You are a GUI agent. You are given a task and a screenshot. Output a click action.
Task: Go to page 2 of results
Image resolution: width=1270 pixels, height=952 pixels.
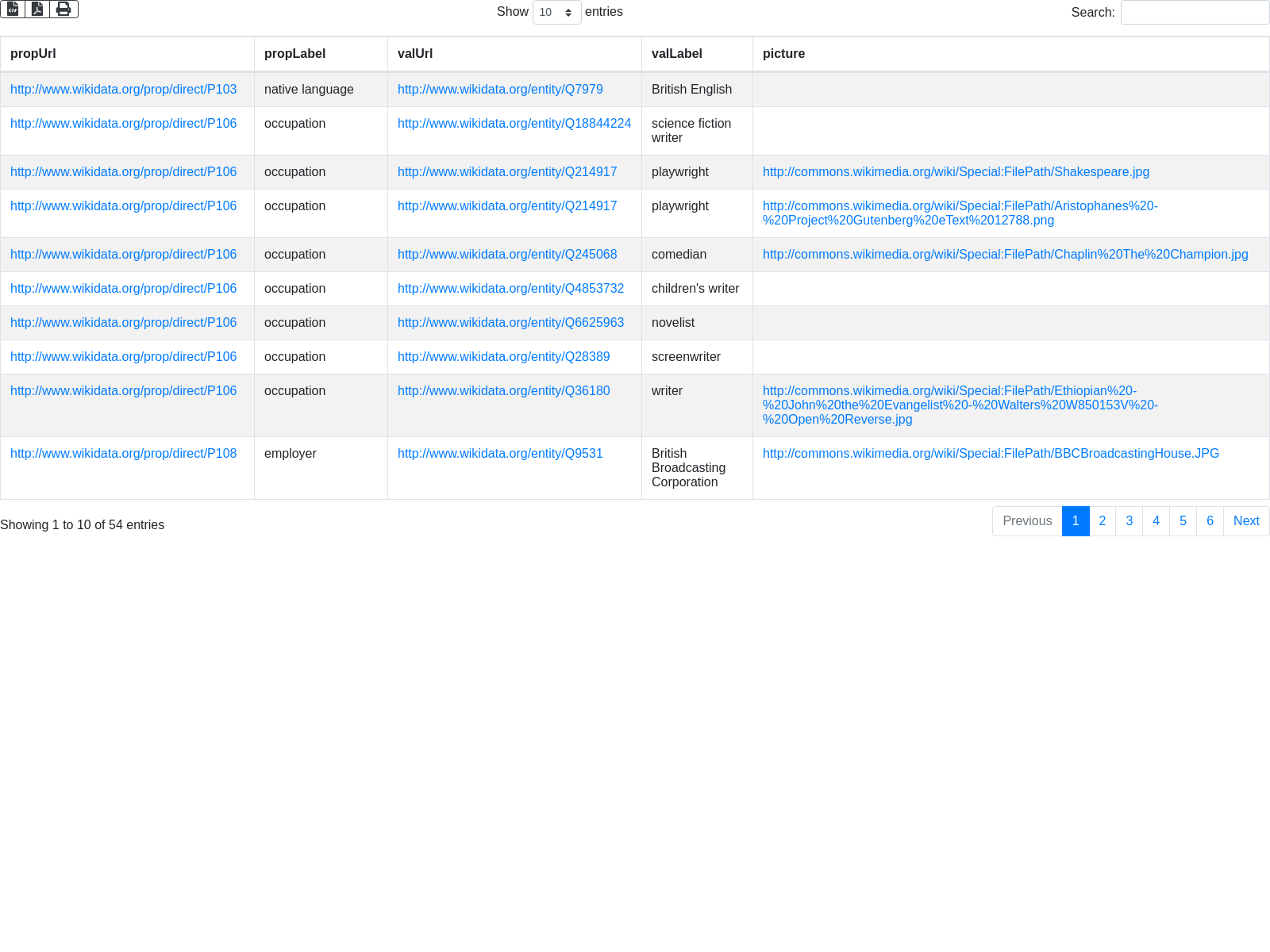coord(1102,521)
